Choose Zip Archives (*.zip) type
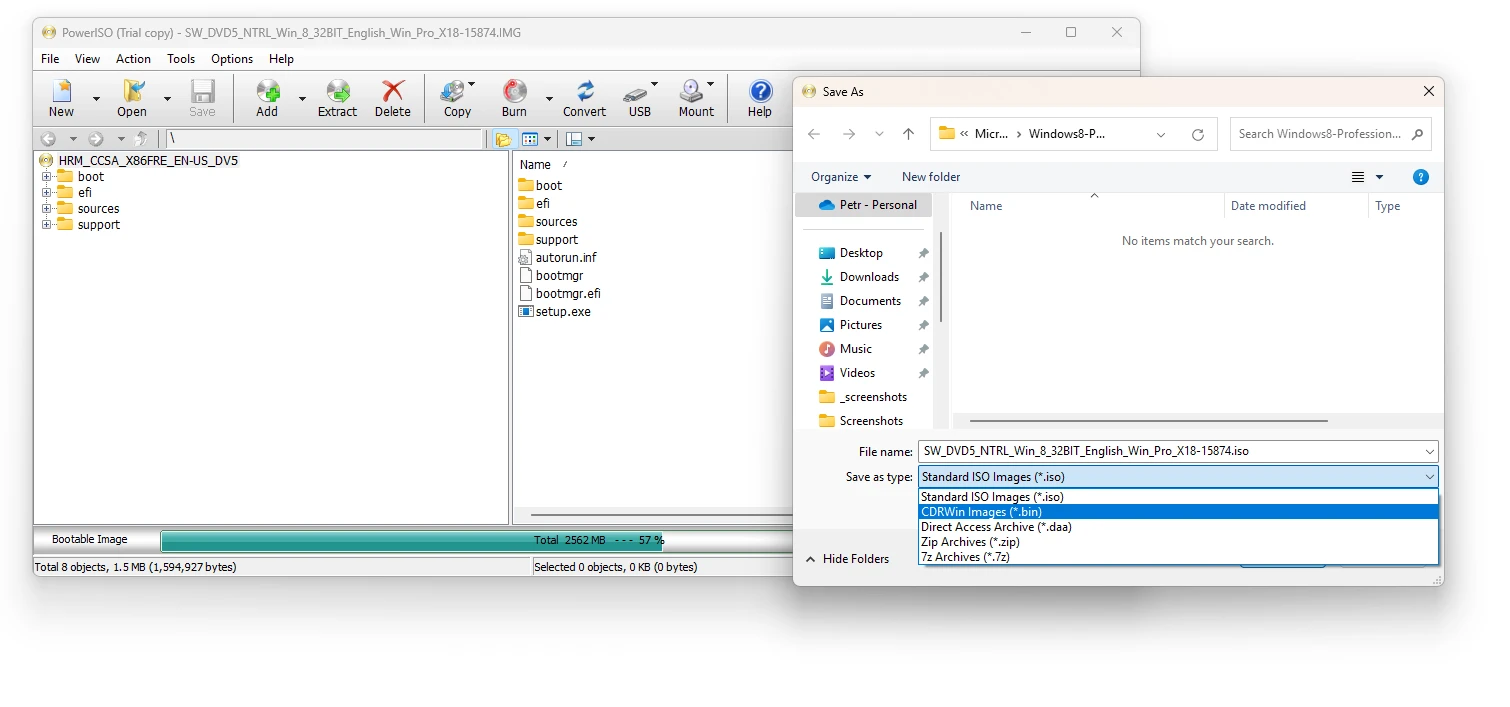The height and width of the screenshot is (707, 1510). [1178, 542]
